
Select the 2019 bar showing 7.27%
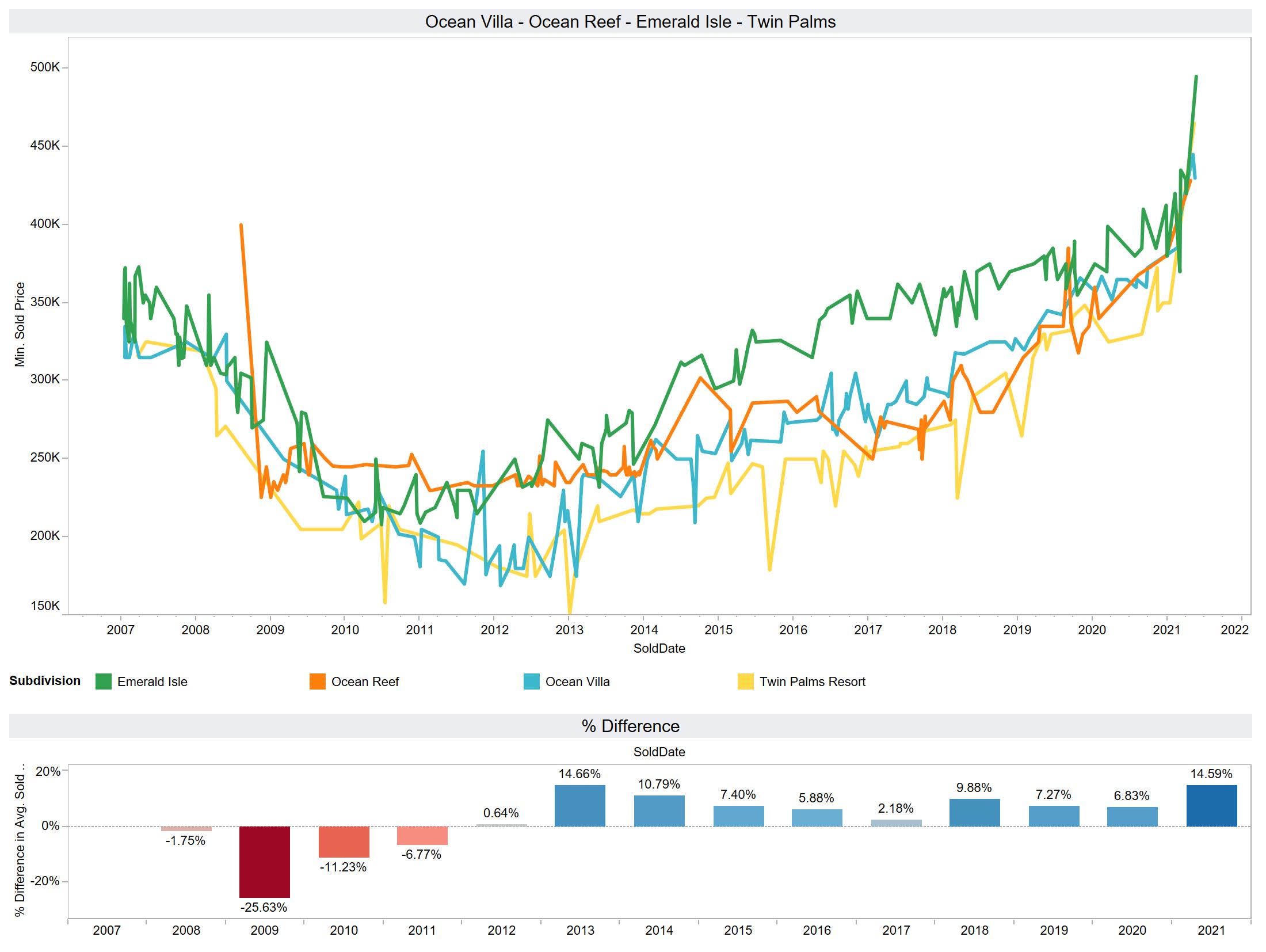click(1054, 816)
